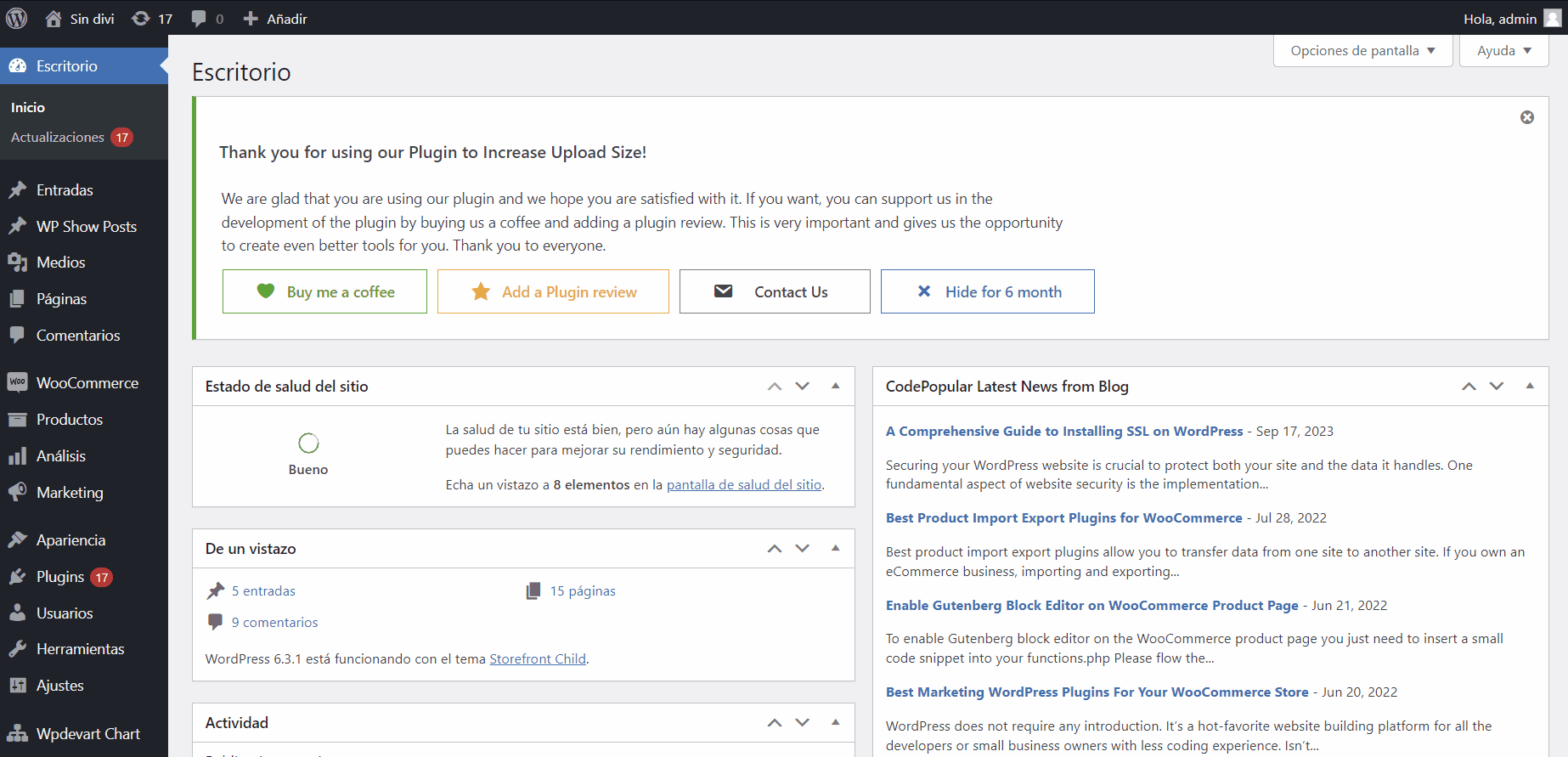Open WooCommerce from the sidebar
The width and height of the screenshot is (1568, 757).
[x=87, y=383]
